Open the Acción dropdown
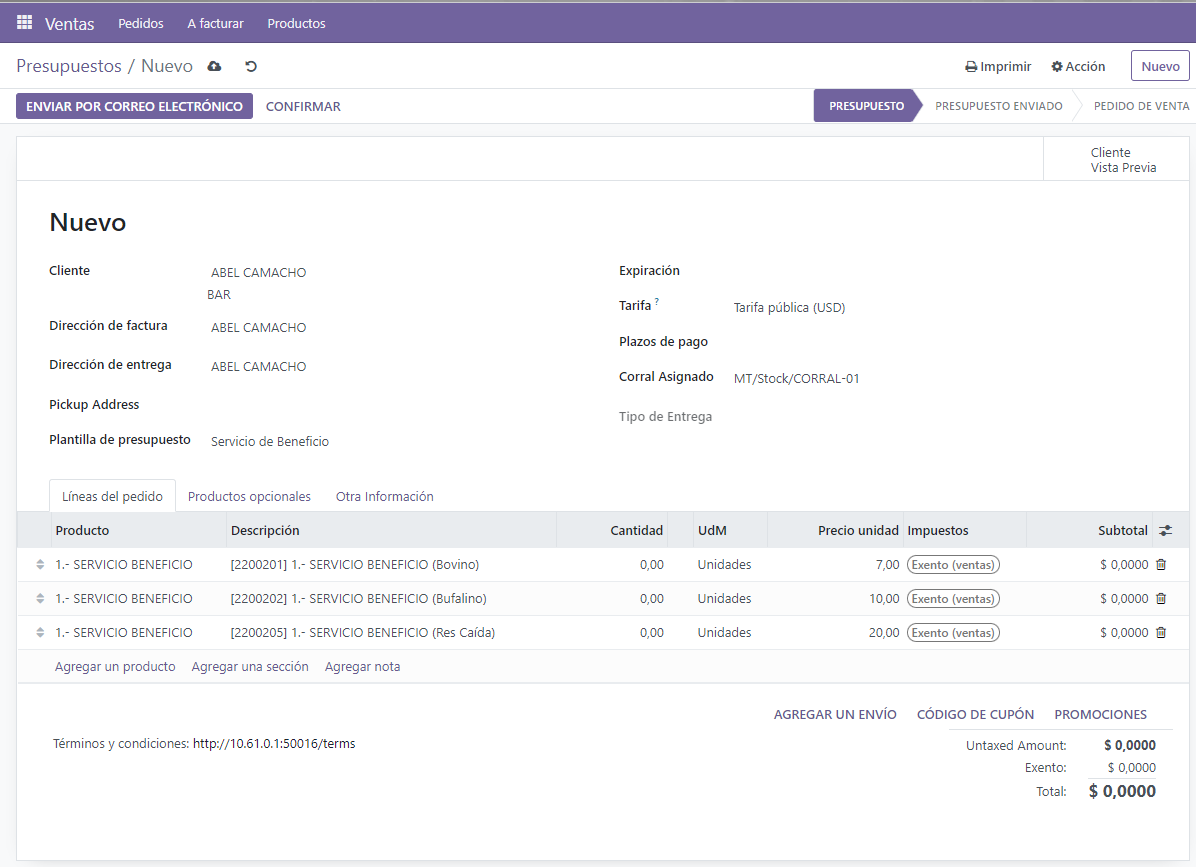This screenshot has height=867, width=1196. click(x=1078, y=66)
